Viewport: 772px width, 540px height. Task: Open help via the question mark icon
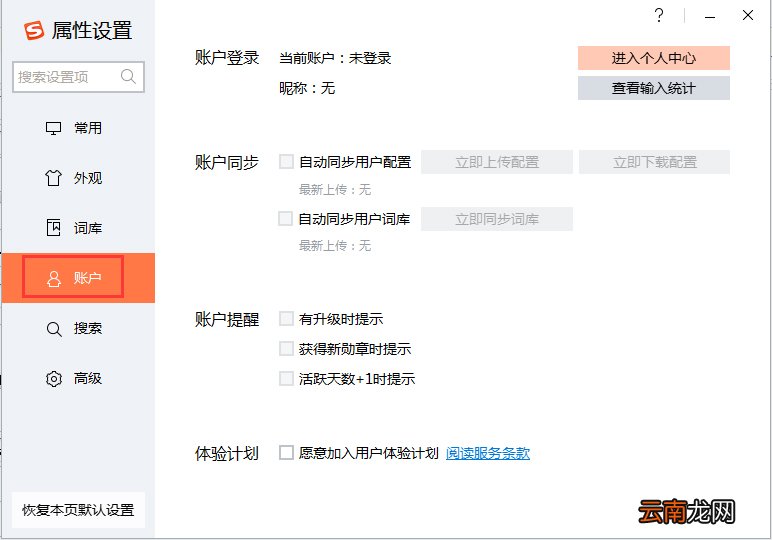(x=659, y=15)
